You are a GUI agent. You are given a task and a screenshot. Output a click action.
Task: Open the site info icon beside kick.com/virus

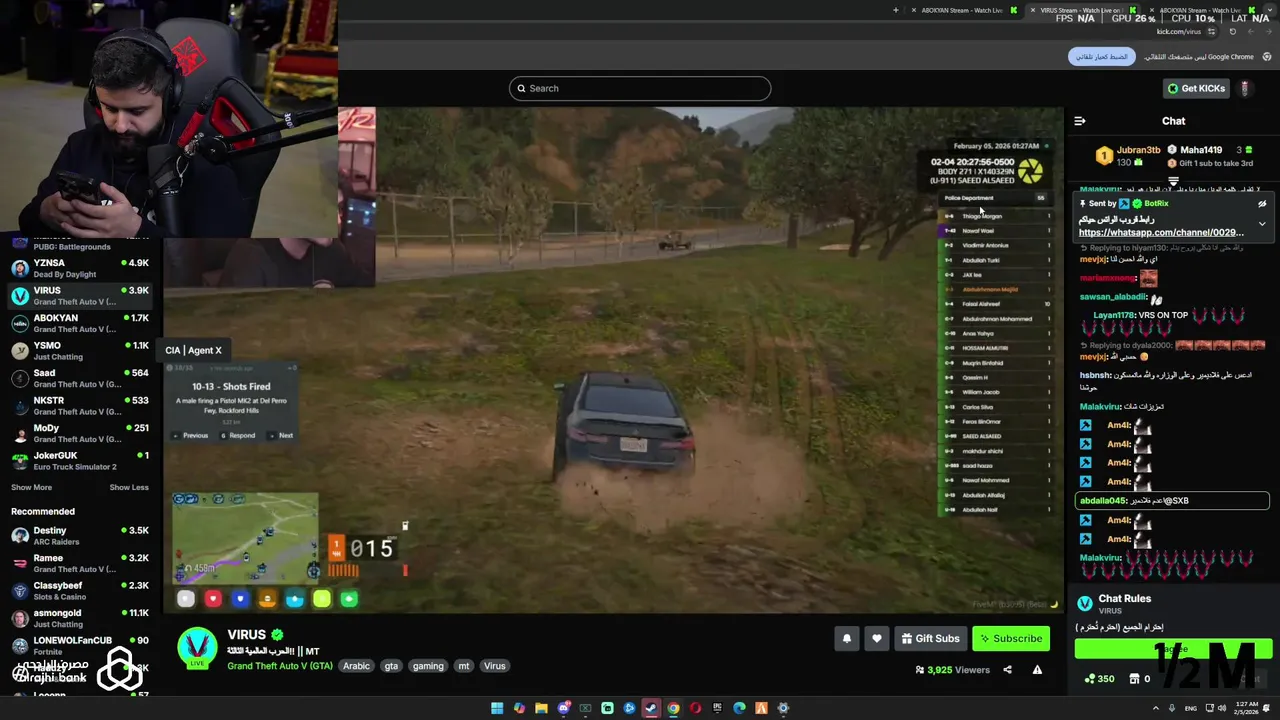click(x=1211, y=31)
